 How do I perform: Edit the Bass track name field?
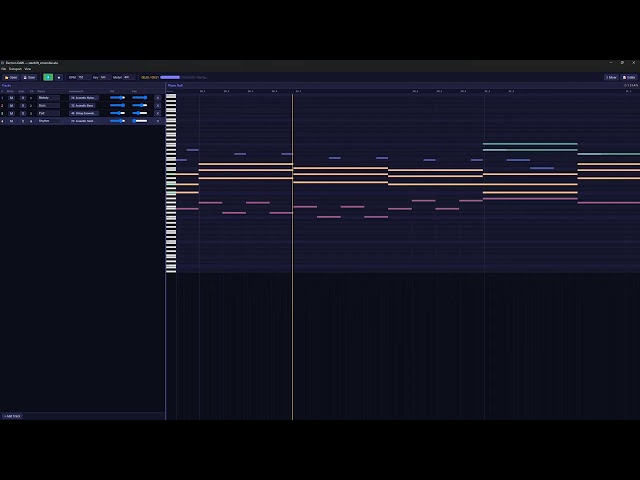(49, 106)
